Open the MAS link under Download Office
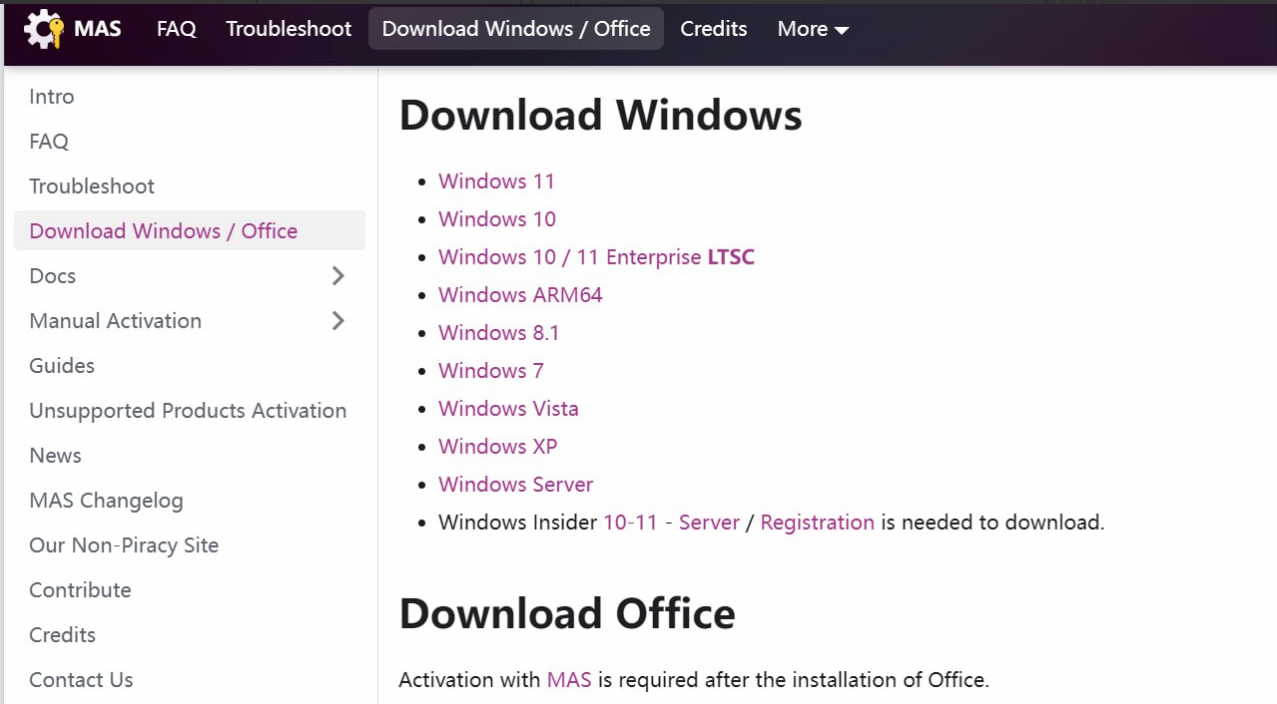Viewport: 1277px width, 704px height. click(569, 680)
